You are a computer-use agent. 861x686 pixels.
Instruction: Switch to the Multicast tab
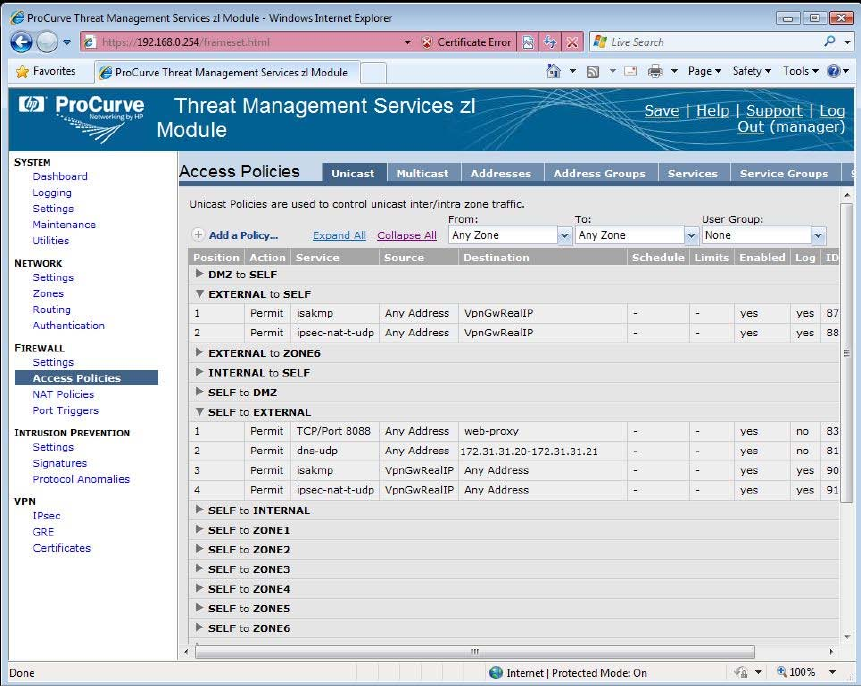(x=423, y=173)
